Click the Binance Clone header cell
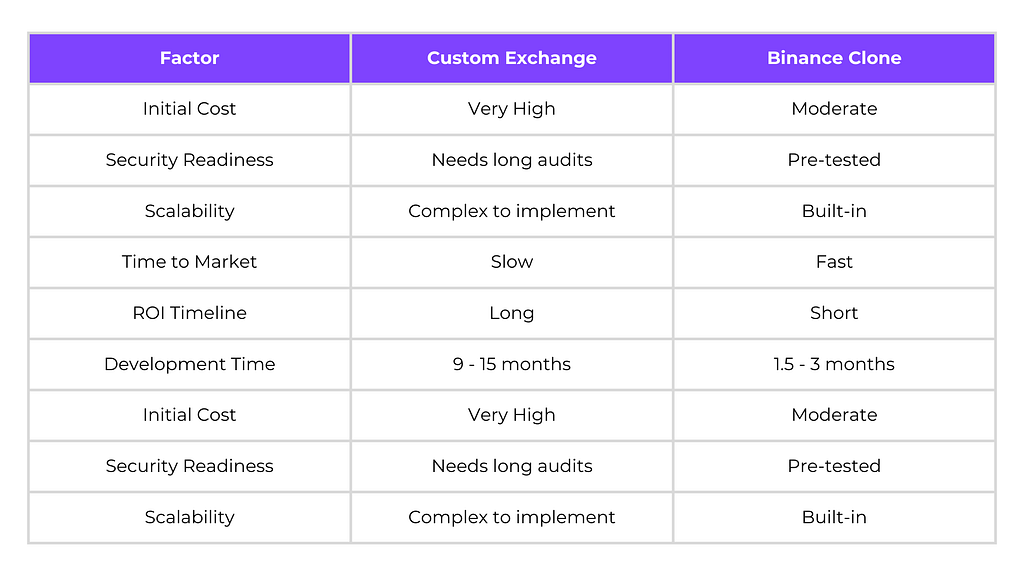The height and width of the screenshot is (576, 1024). 834,58
